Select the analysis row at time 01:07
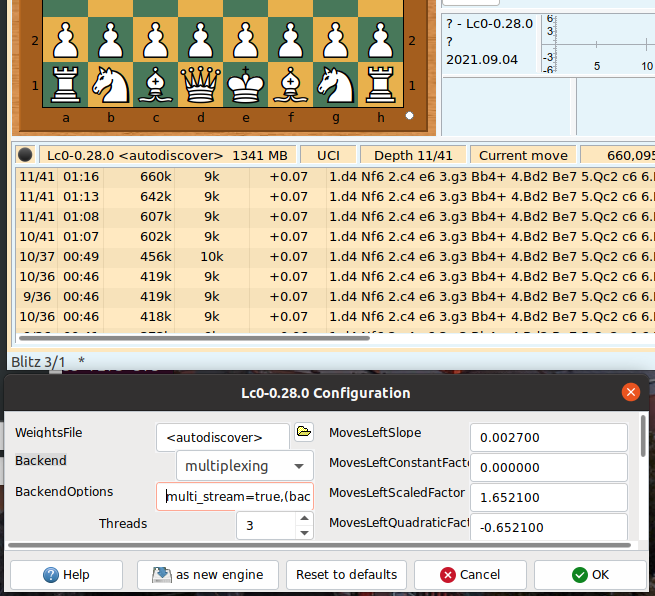Image resolution: width=655 pixels, height=596 pixels. (335, 237)
